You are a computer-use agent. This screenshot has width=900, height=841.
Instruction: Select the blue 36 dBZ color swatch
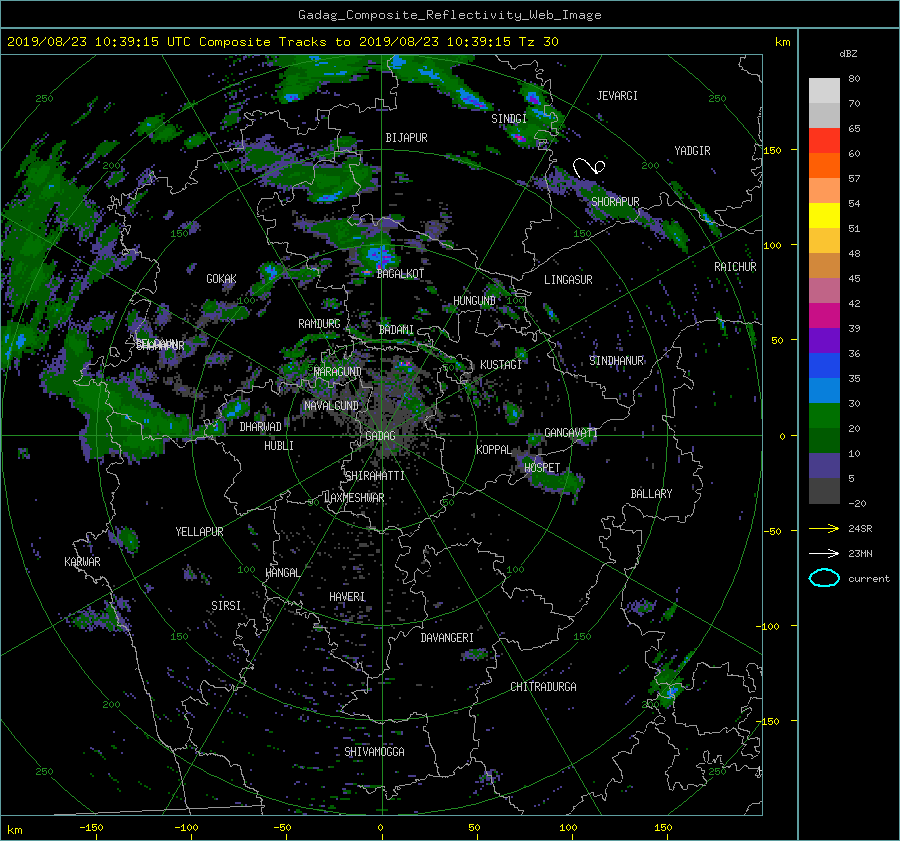824,365
